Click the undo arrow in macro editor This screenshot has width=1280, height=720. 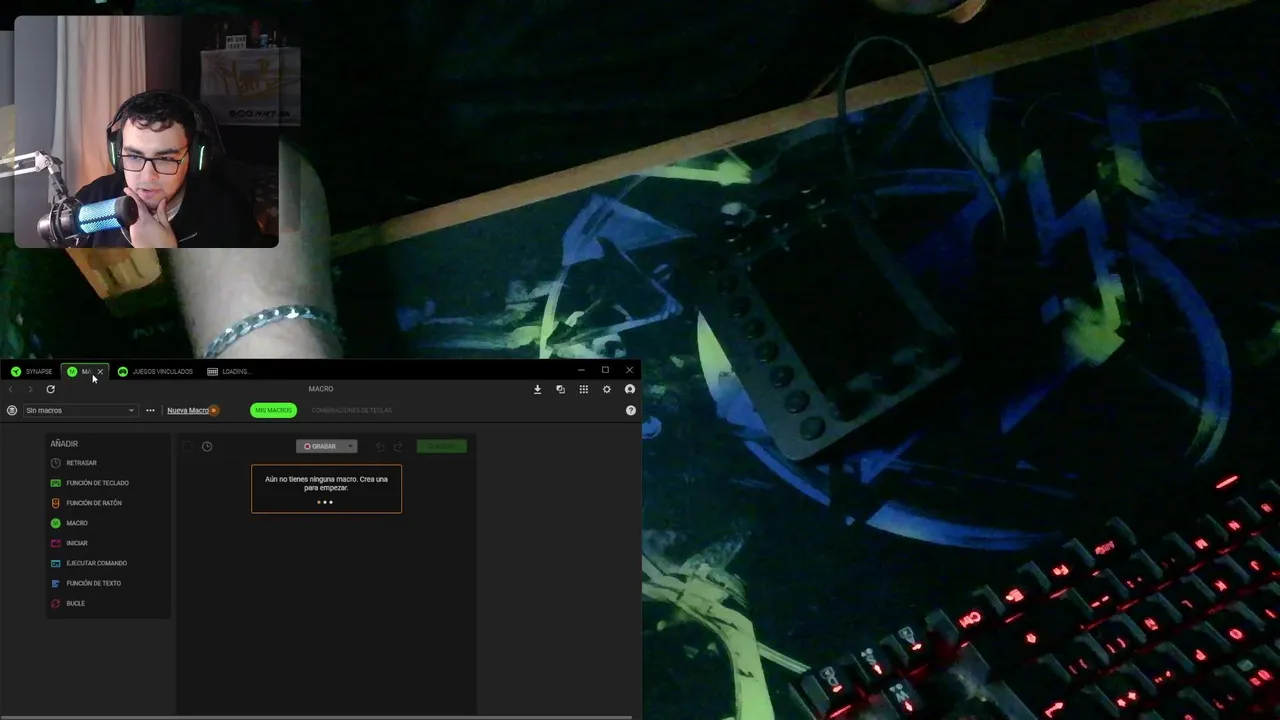pyautogui.click(x=380, y=446)
